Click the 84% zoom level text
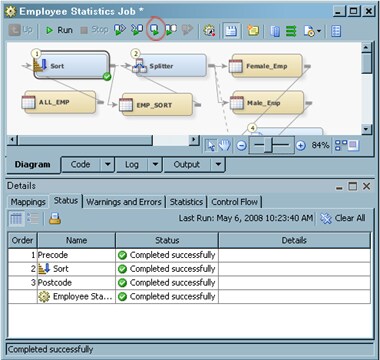 coord(320,145)
